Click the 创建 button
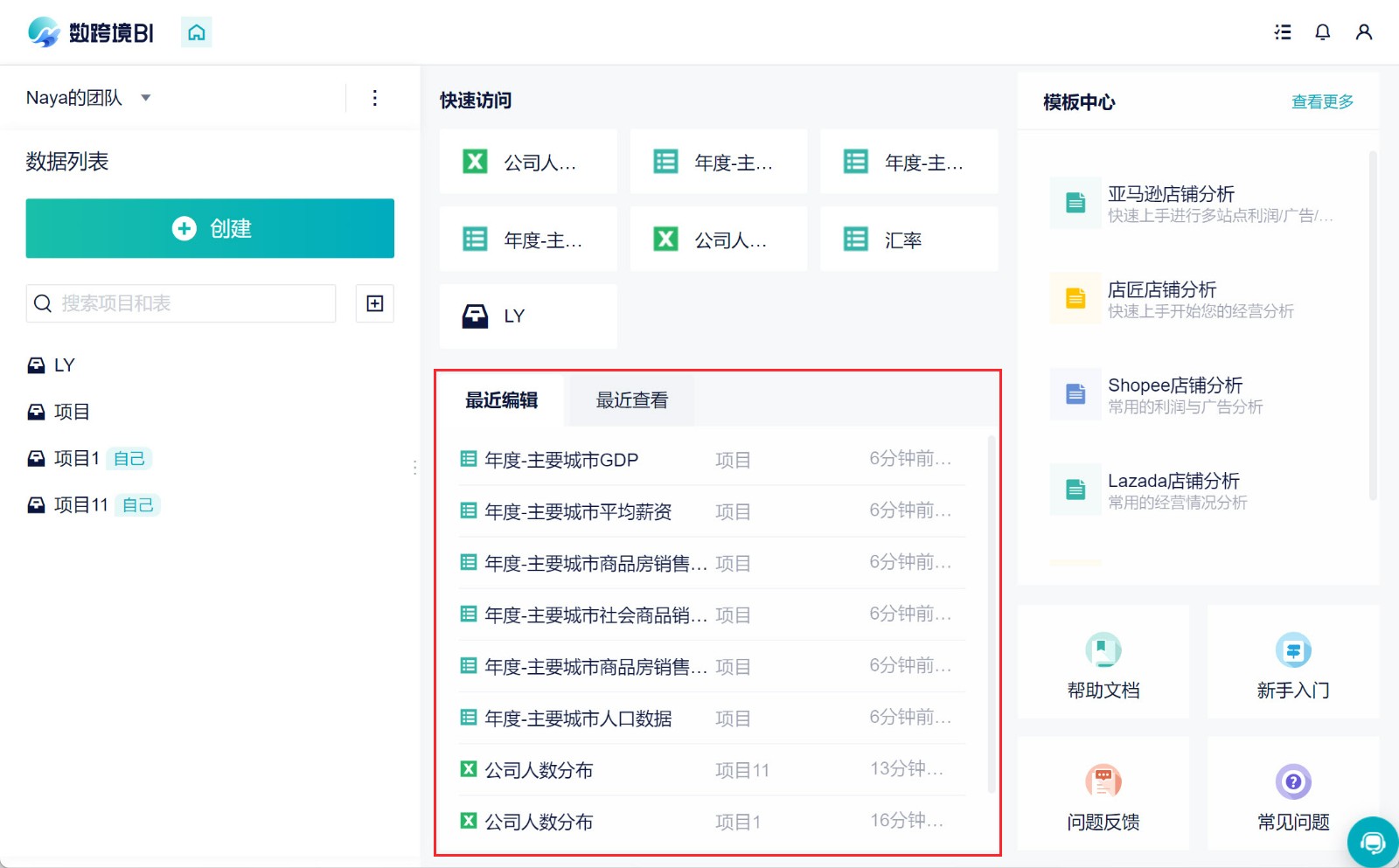The image size is (1399, 868). (210, 228)
